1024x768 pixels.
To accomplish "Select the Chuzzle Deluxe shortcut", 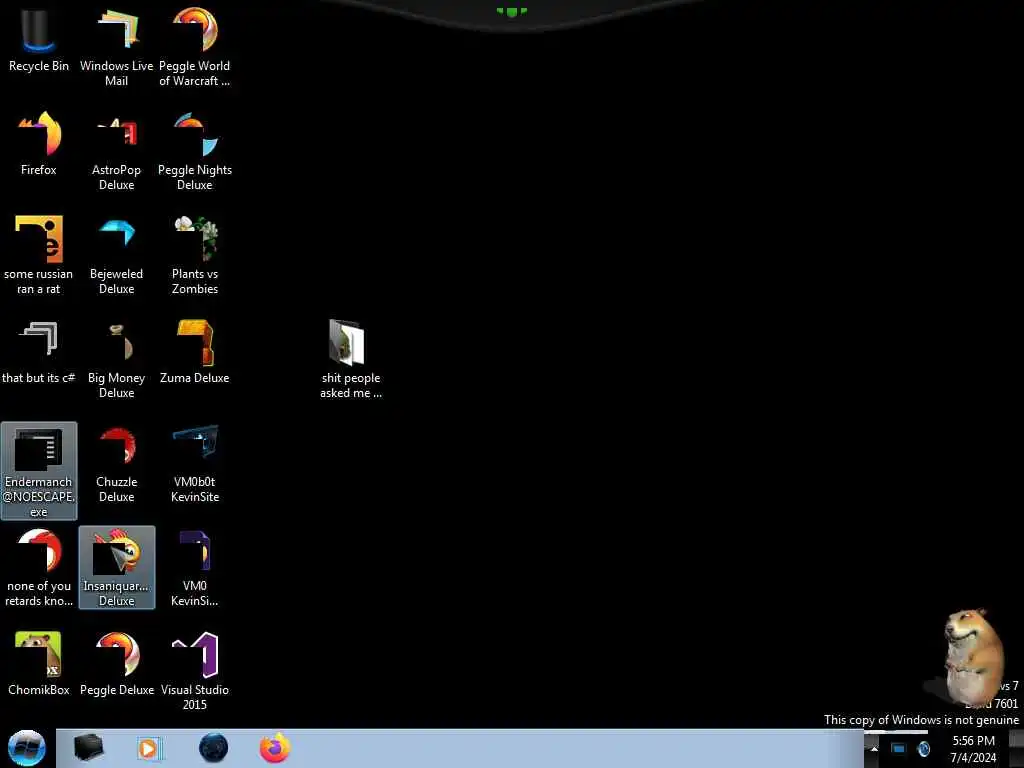I will [116, 462].
